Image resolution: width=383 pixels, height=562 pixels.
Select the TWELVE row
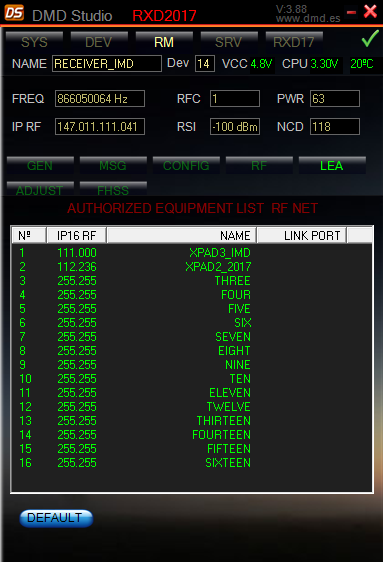[192, 406]
